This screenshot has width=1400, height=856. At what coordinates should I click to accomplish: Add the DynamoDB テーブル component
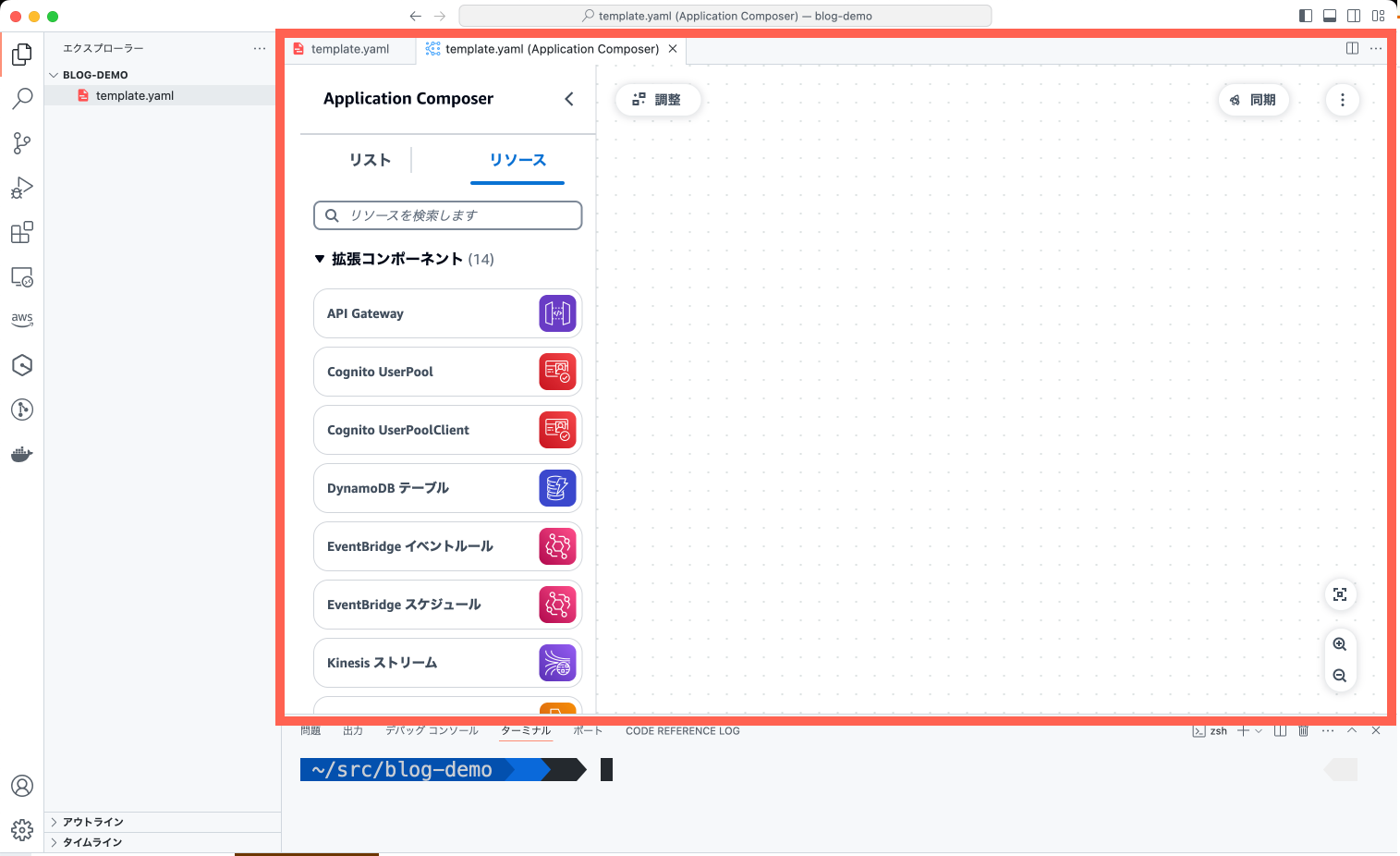[448, 488]
